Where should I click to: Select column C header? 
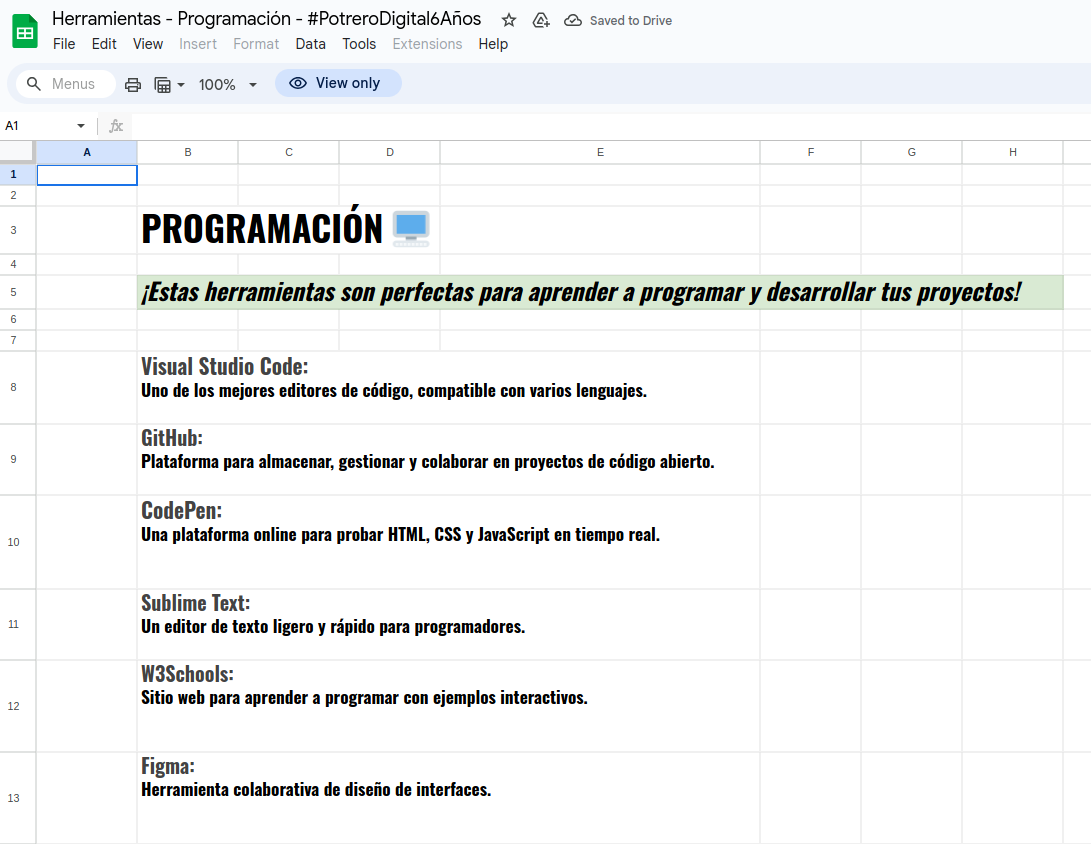coord(289,152)
